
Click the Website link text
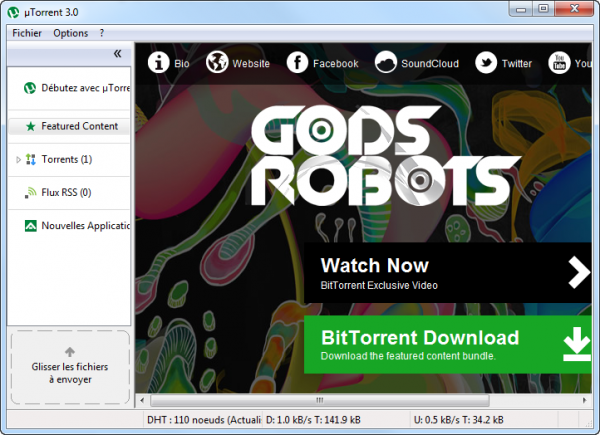(x=251, y=64)
